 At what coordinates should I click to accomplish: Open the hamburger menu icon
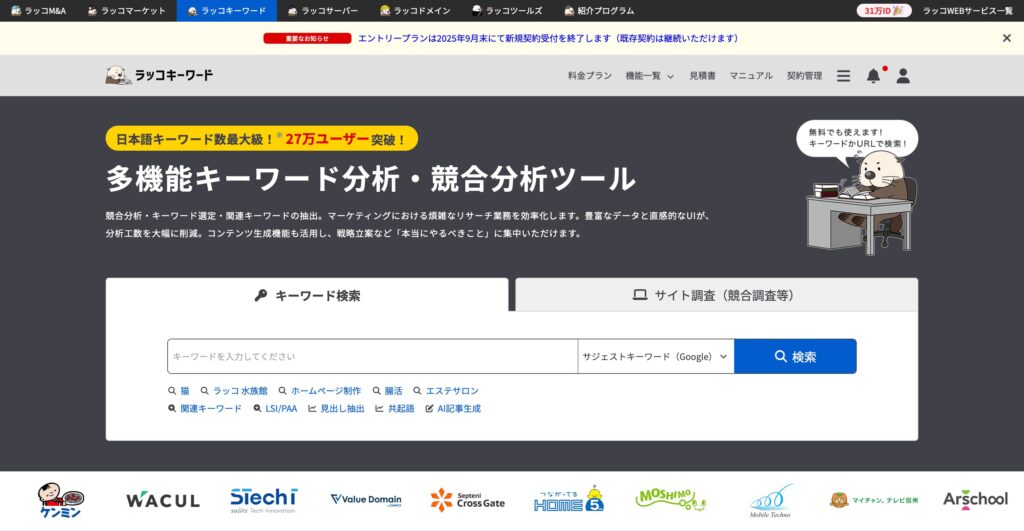[843, 76]
